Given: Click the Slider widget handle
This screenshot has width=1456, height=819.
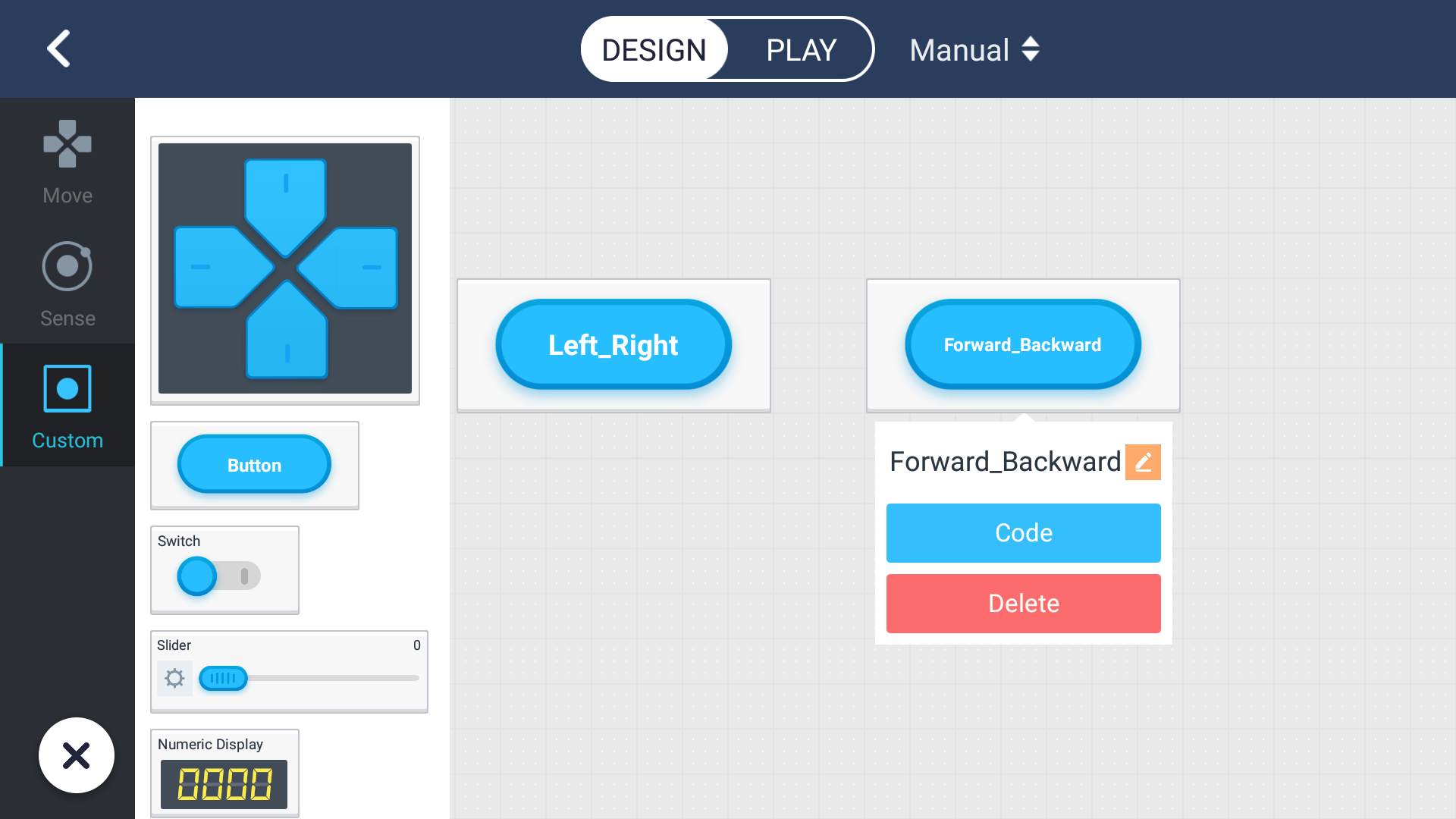Looking at the screenshot, I should pos(223,678).
